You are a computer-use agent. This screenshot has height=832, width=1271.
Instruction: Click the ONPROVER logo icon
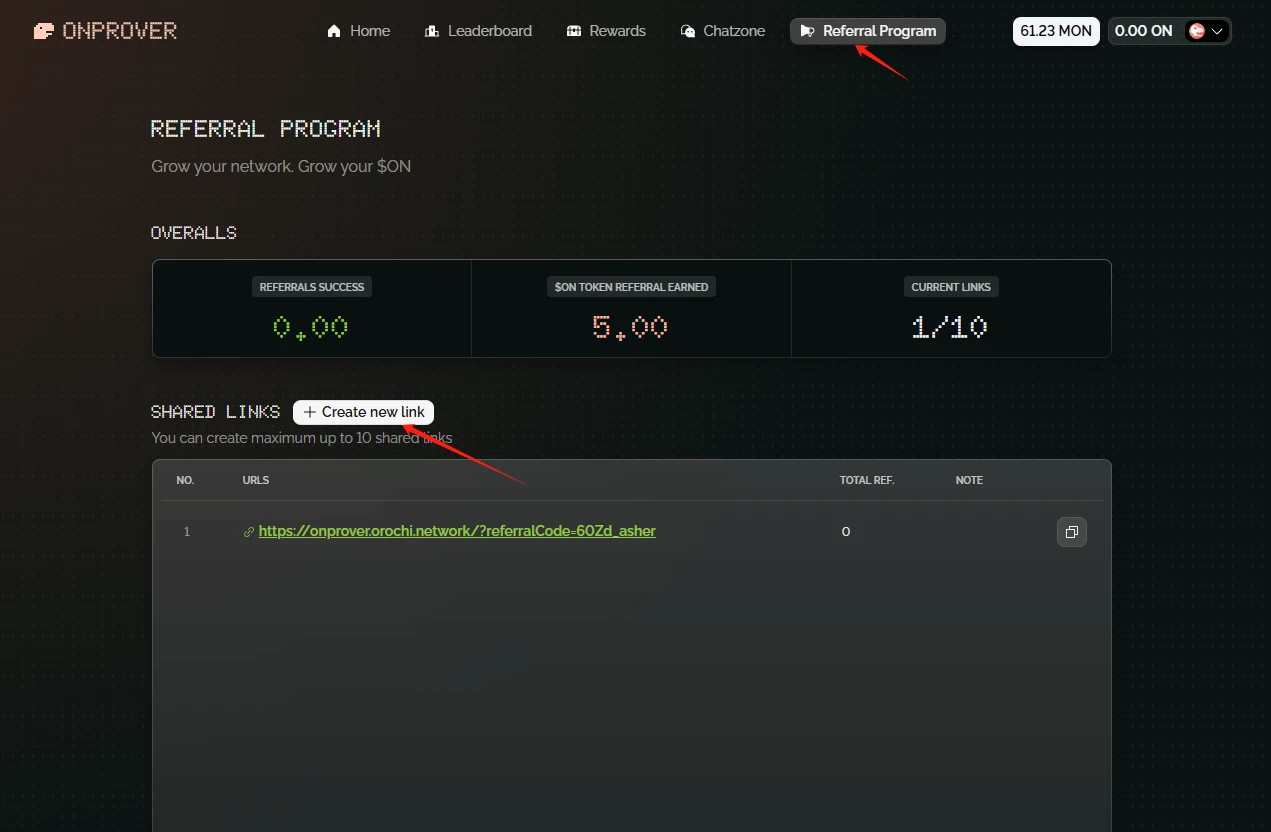coord(44,31)
